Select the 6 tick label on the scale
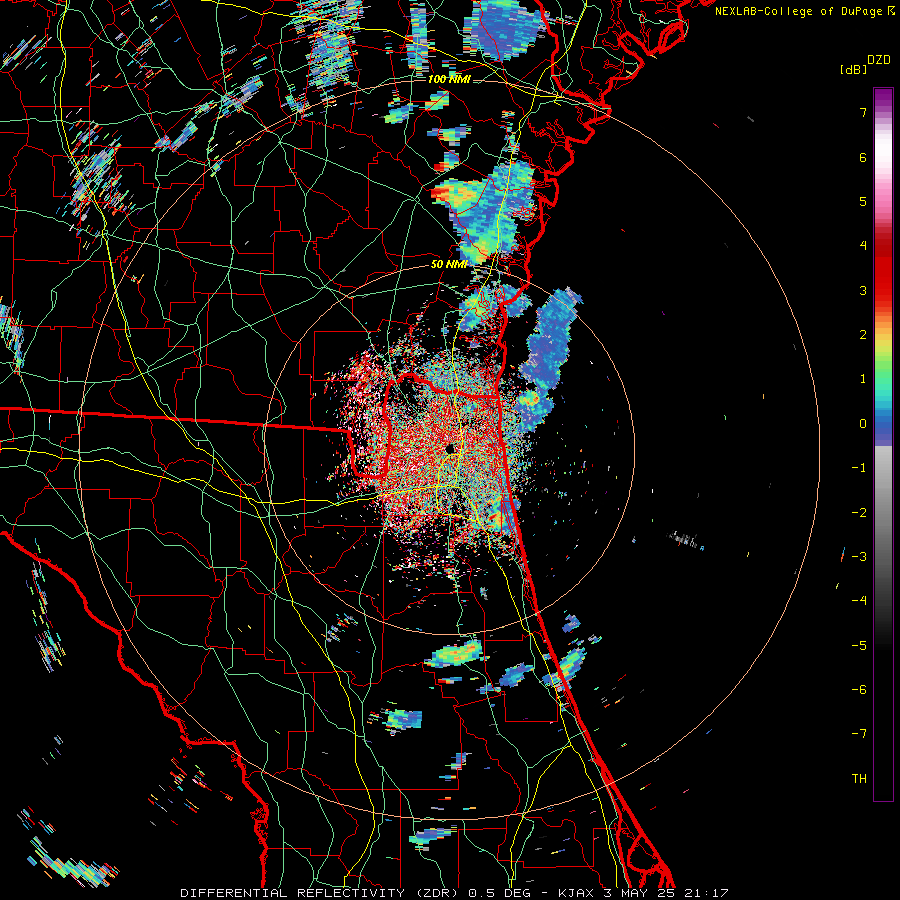The width and height of the screenshot is (900, 900). tap(863, 157)
